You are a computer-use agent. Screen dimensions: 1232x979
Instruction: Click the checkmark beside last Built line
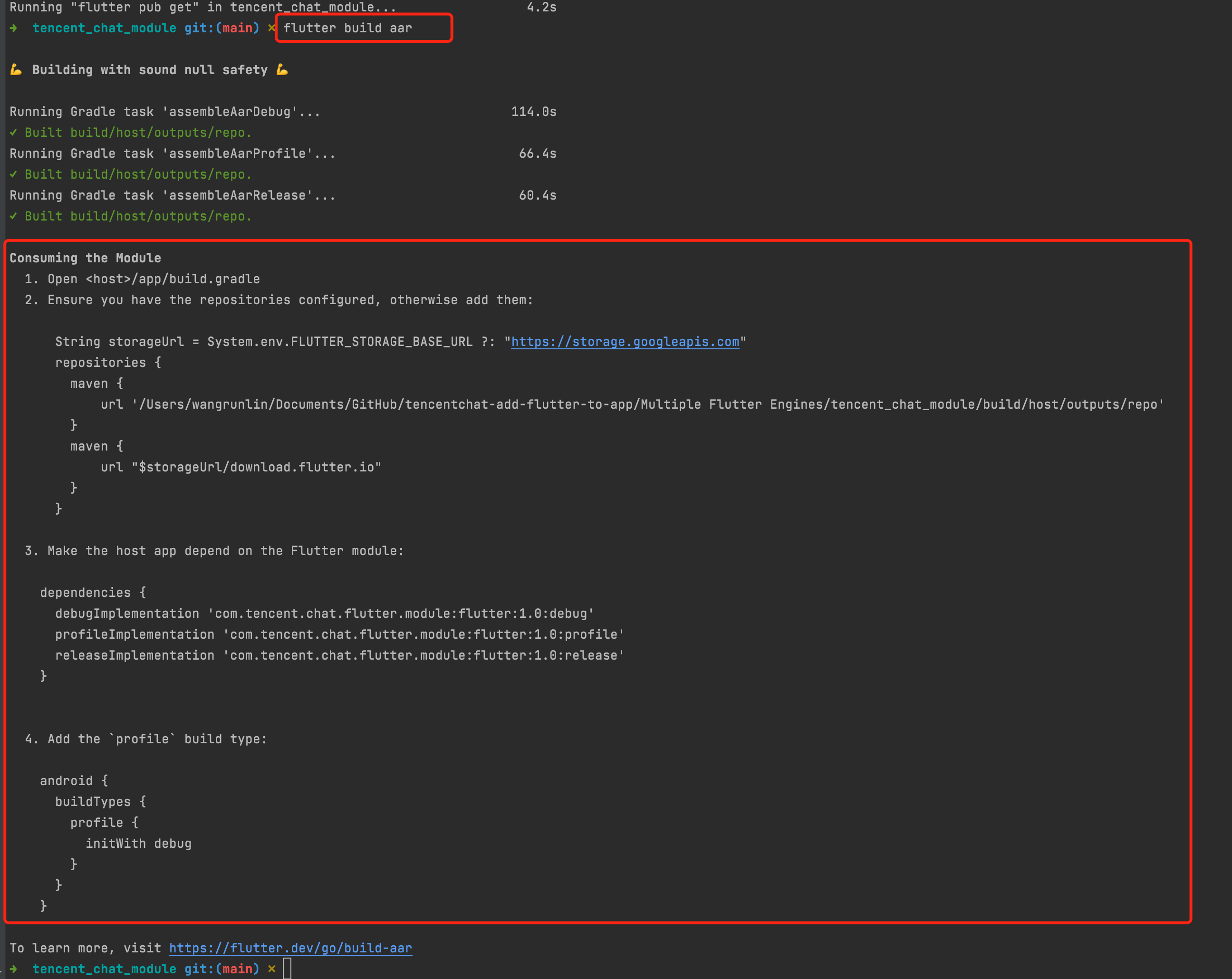point(14,216)
